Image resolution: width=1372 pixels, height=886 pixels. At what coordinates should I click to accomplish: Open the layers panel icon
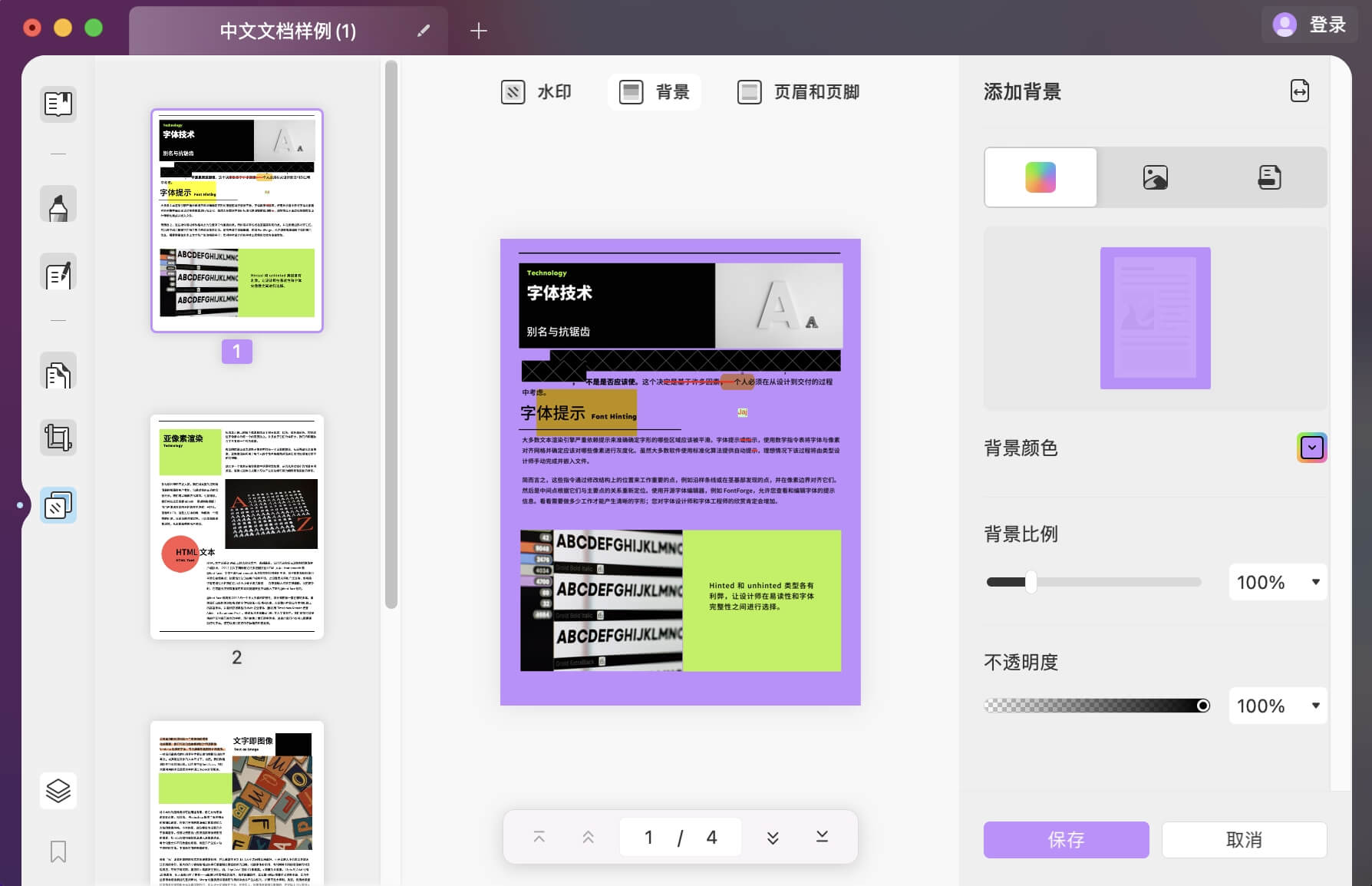pyautogui.click(x=58, y=791)
